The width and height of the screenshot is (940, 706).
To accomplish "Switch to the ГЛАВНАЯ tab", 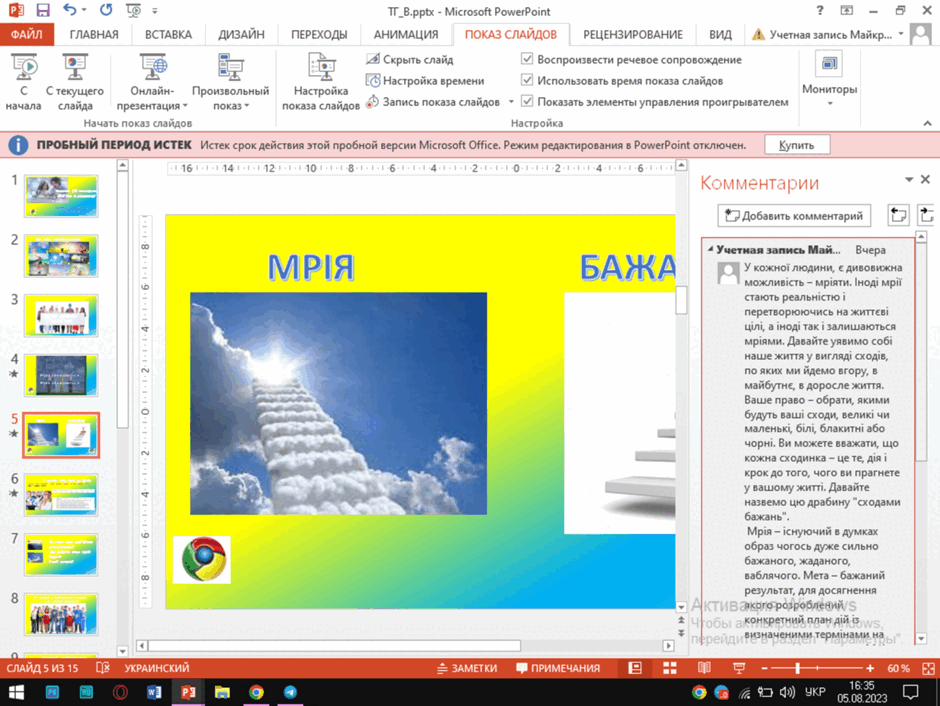I will click(94, 34).
